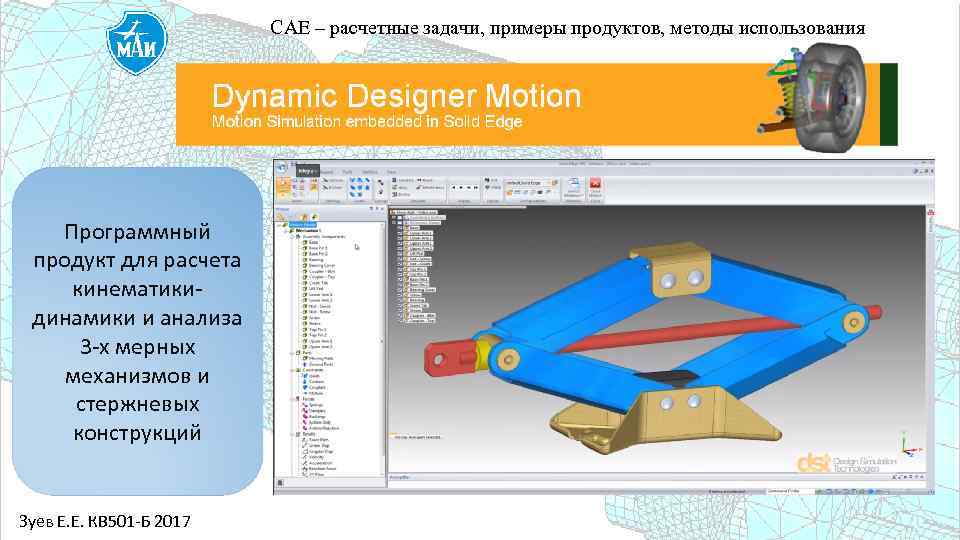This screenshot has height=540, width=960.
Task: Click the Bushings icon under Forces
Action: pos(305,416)
